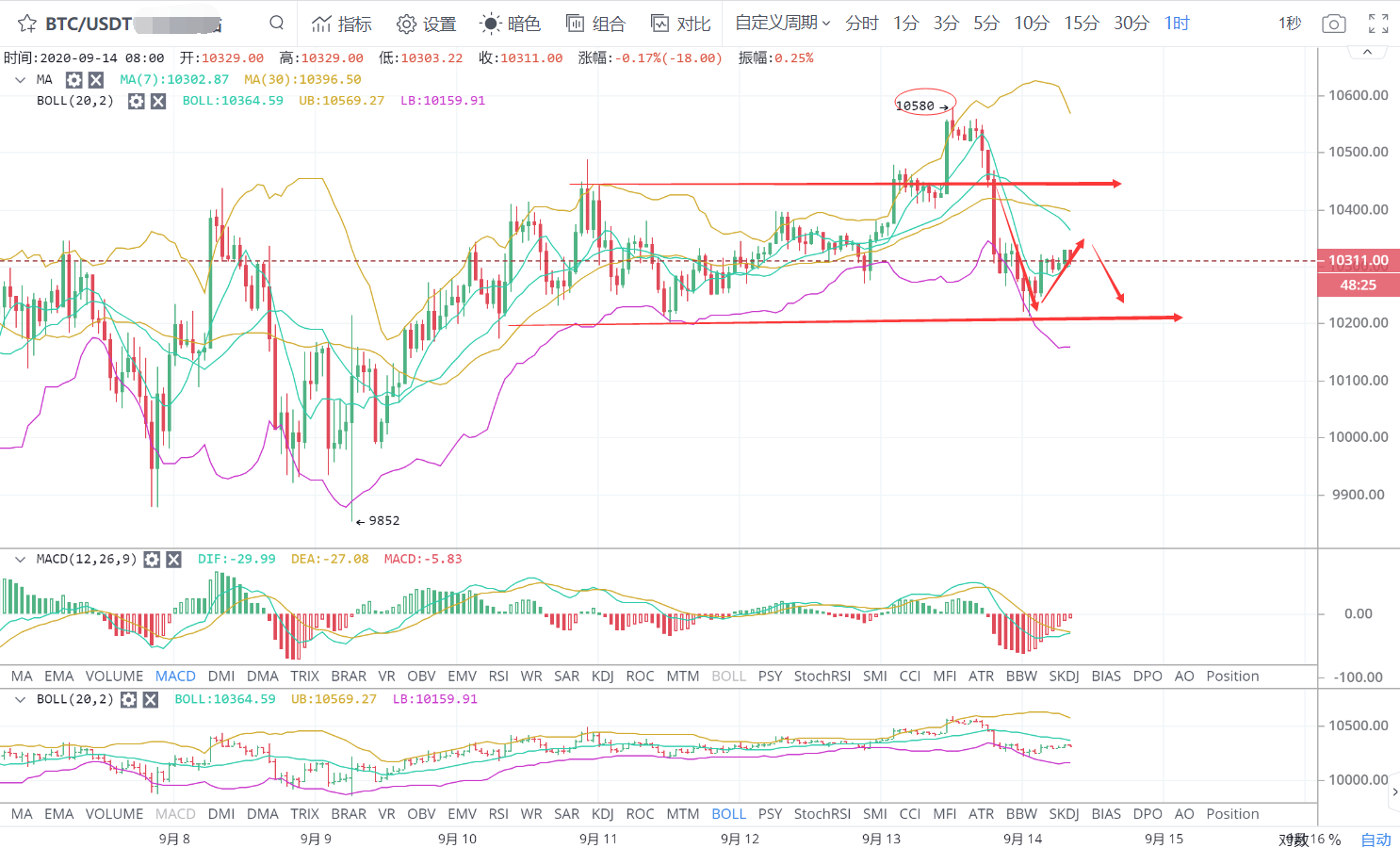Open the indicators menu button
The width and height of the screenshot is (1400, 848).
click(x=341, y=24)
